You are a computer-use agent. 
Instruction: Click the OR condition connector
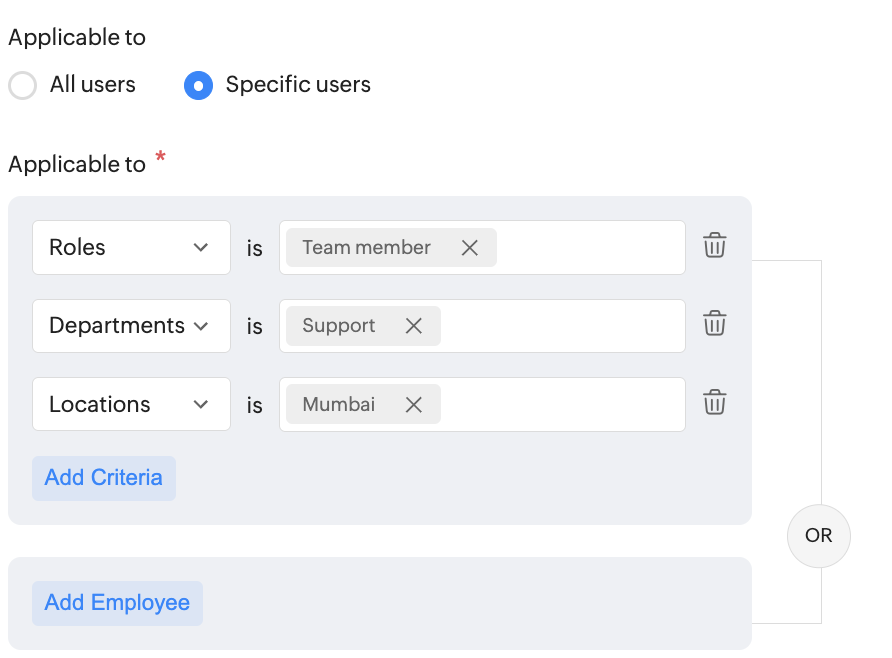[x=819, y=536]
